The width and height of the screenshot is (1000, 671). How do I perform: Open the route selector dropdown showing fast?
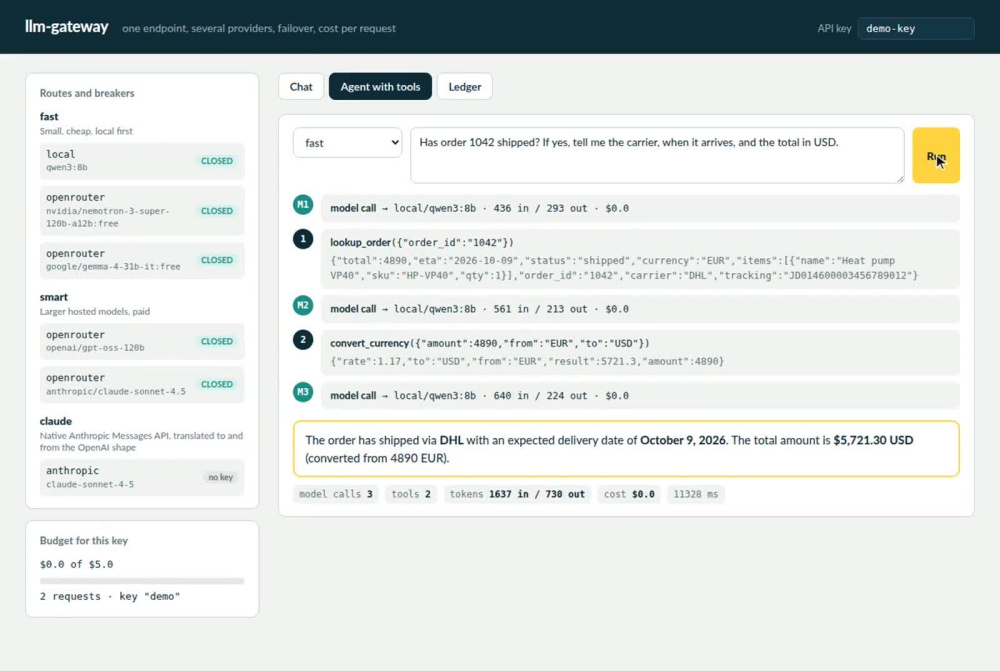pyautogui.click(x=348, y=143)
